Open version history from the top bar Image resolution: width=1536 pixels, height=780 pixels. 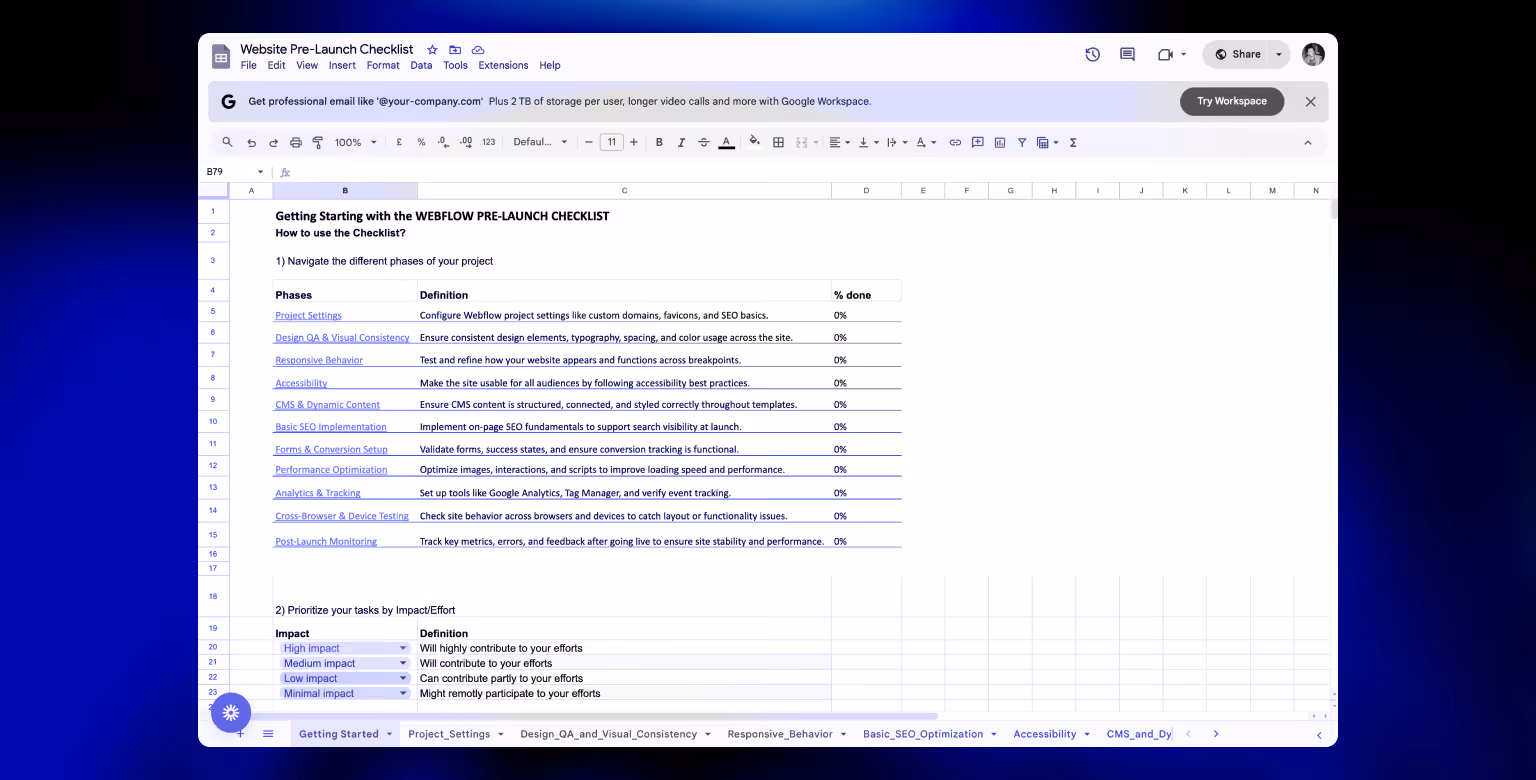(1092, 54)
